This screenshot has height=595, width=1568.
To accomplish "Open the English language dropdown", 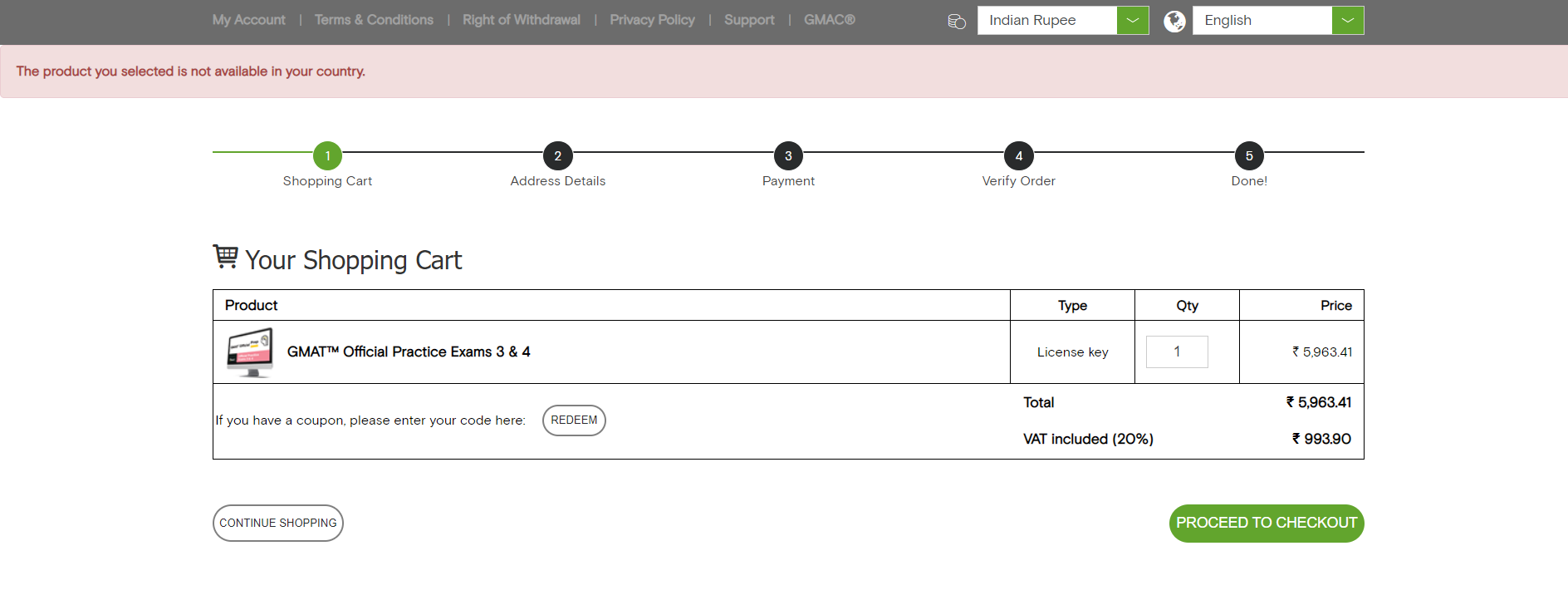I will pos(1262,21).
